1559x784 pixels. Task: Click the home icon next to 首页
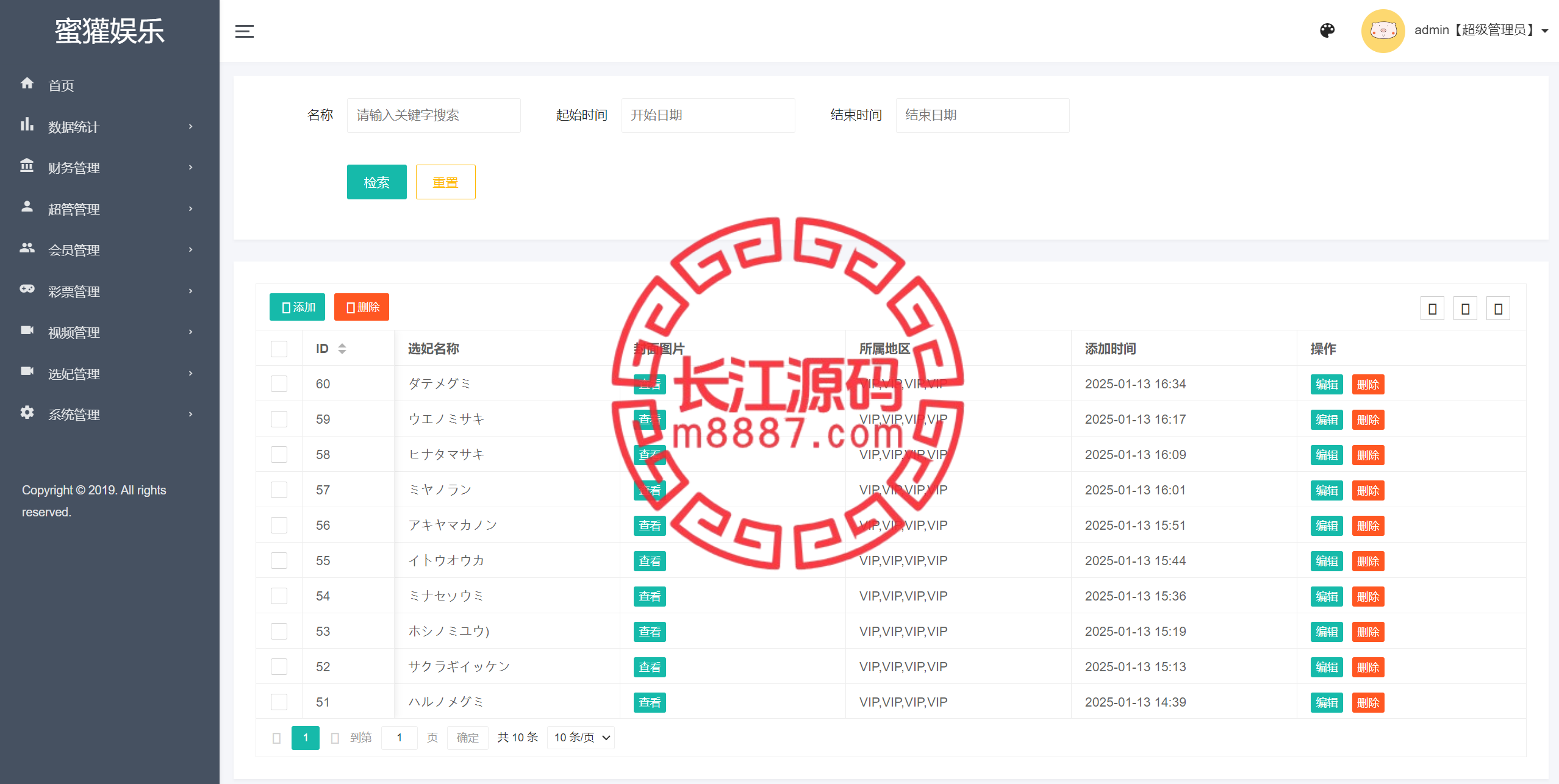(x=27, y=83)
